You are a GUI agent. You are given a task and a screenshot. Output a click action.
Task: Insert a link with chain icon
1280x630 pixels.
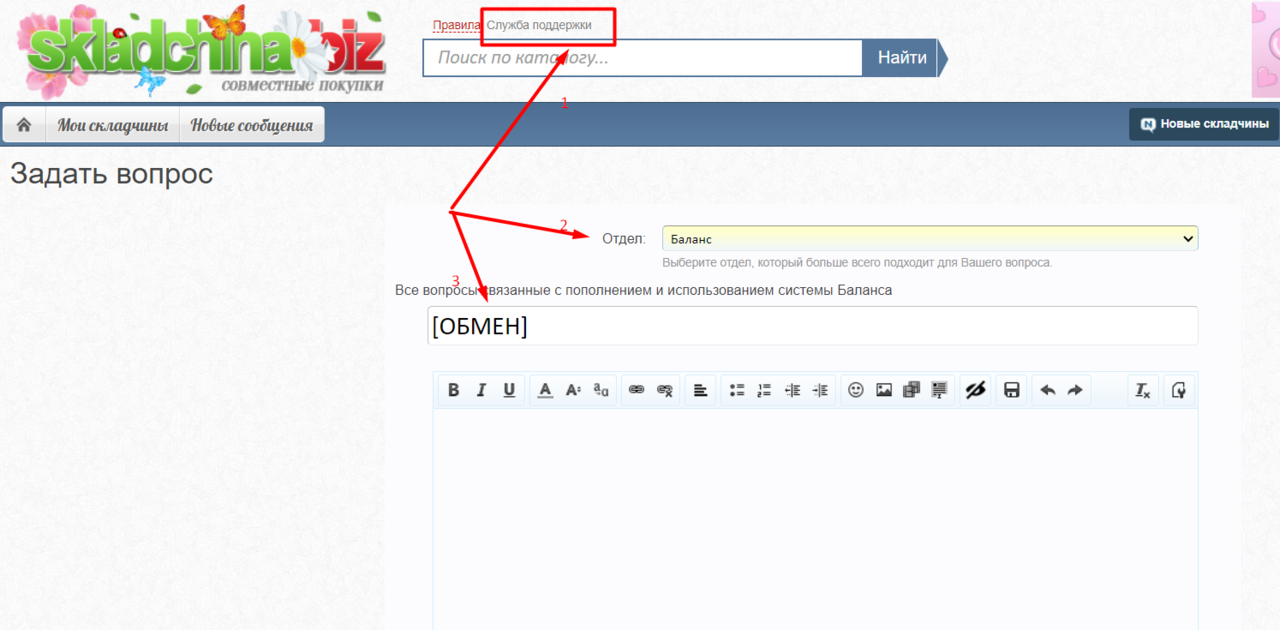(x=636, y=390)
